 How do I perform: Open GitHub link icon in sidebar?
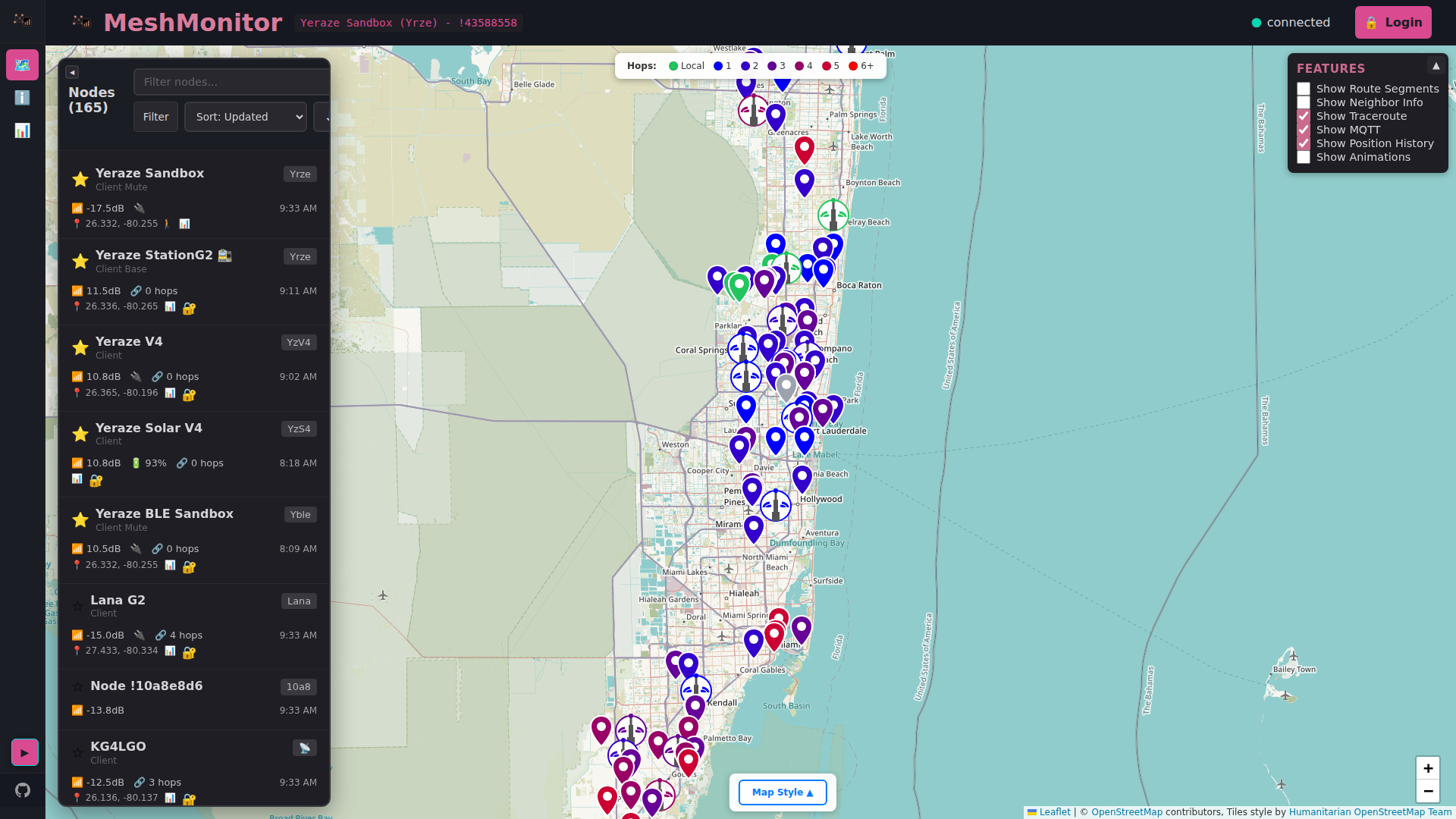tap(23, 790)
